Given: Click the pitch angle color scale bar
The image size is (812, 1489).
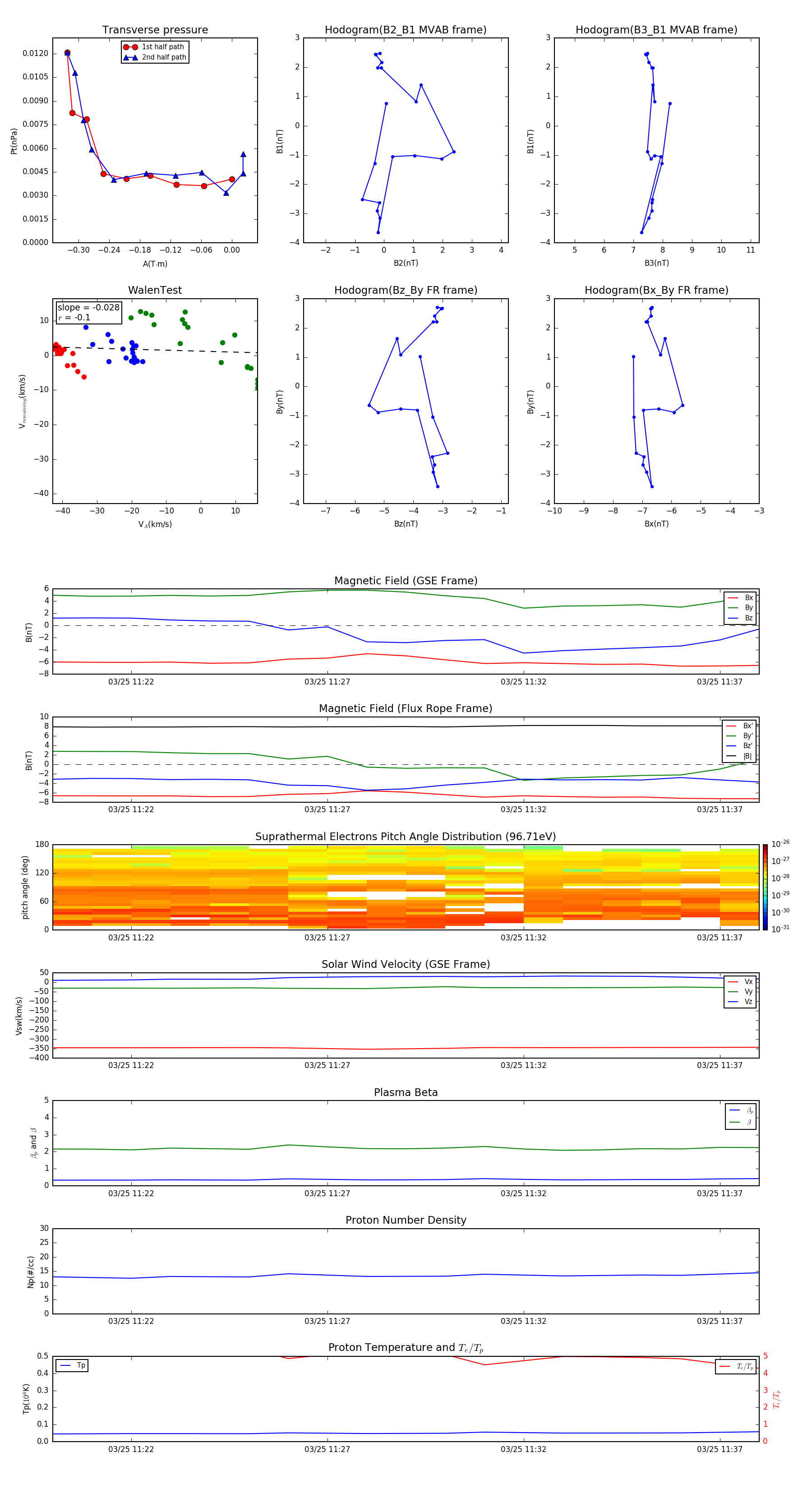Looking at the screenshot, I should click(x=765, y=887).
